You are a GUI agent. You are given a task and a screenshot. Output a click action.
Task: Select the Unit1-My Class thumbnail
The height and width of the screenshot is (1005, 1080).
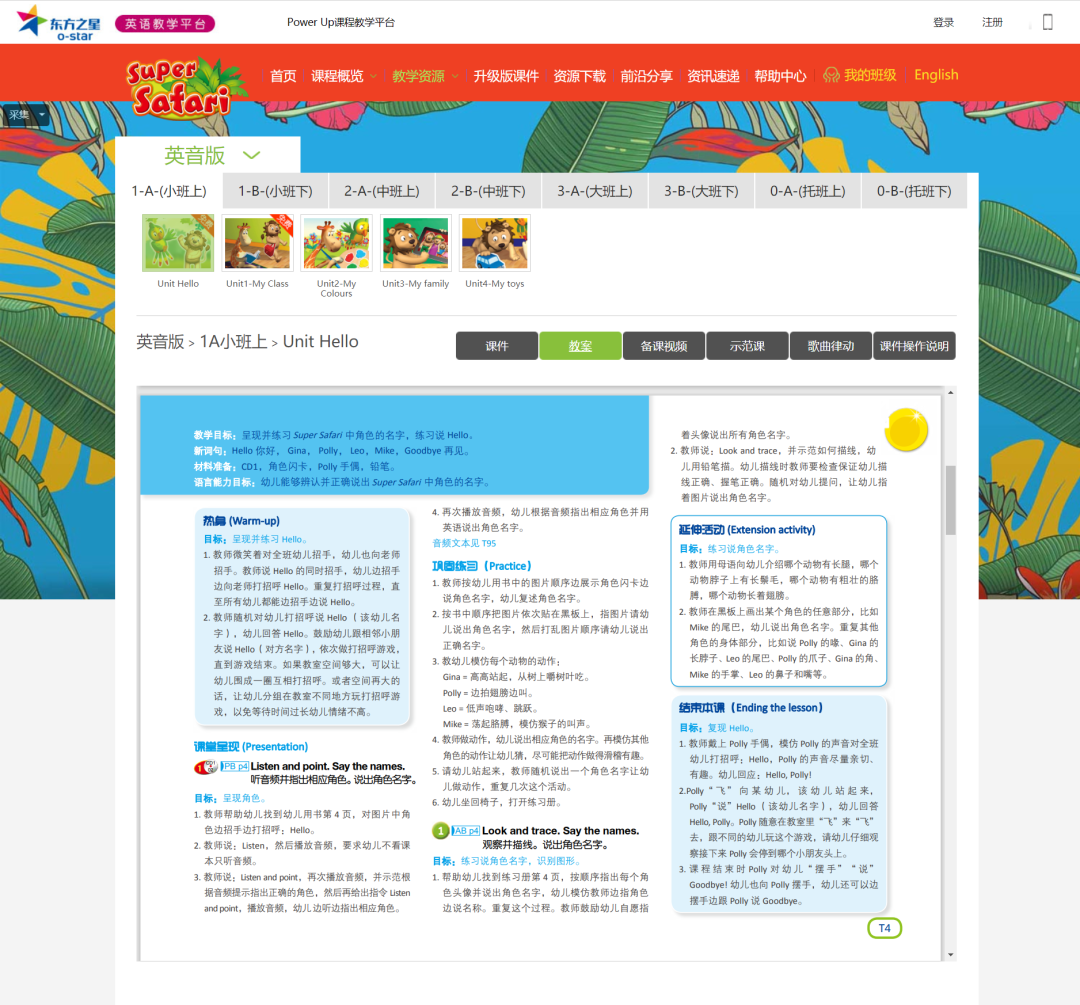pos(257,244)
